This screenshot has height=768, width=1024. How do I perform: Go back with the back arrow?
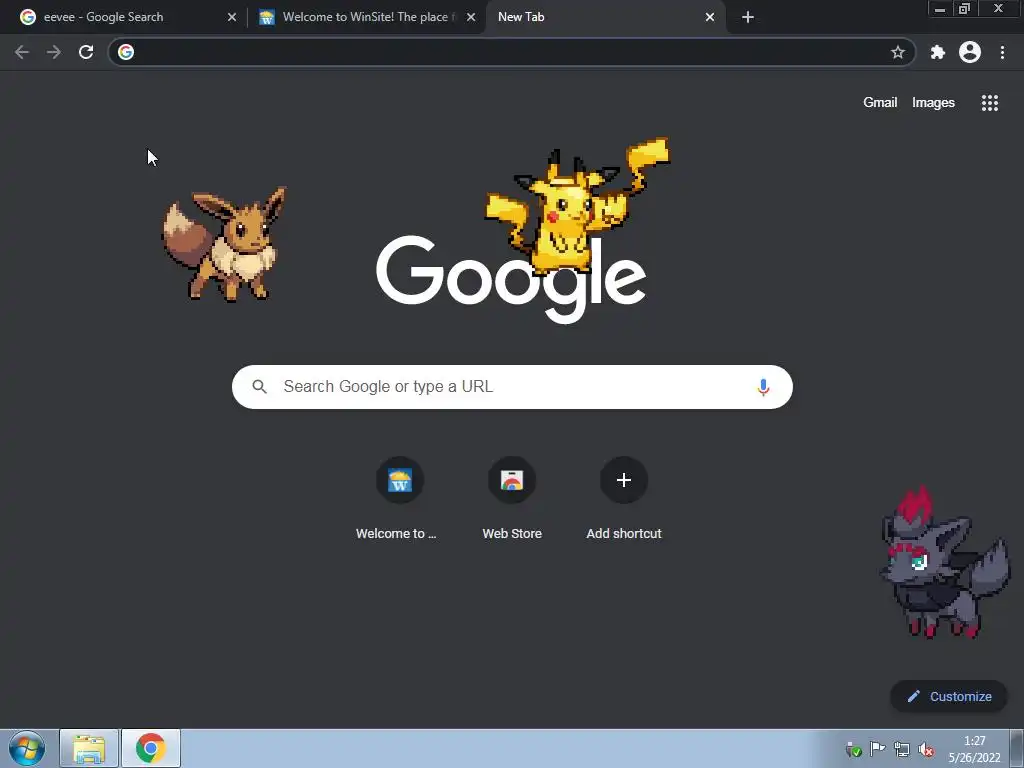coord(22,52)
